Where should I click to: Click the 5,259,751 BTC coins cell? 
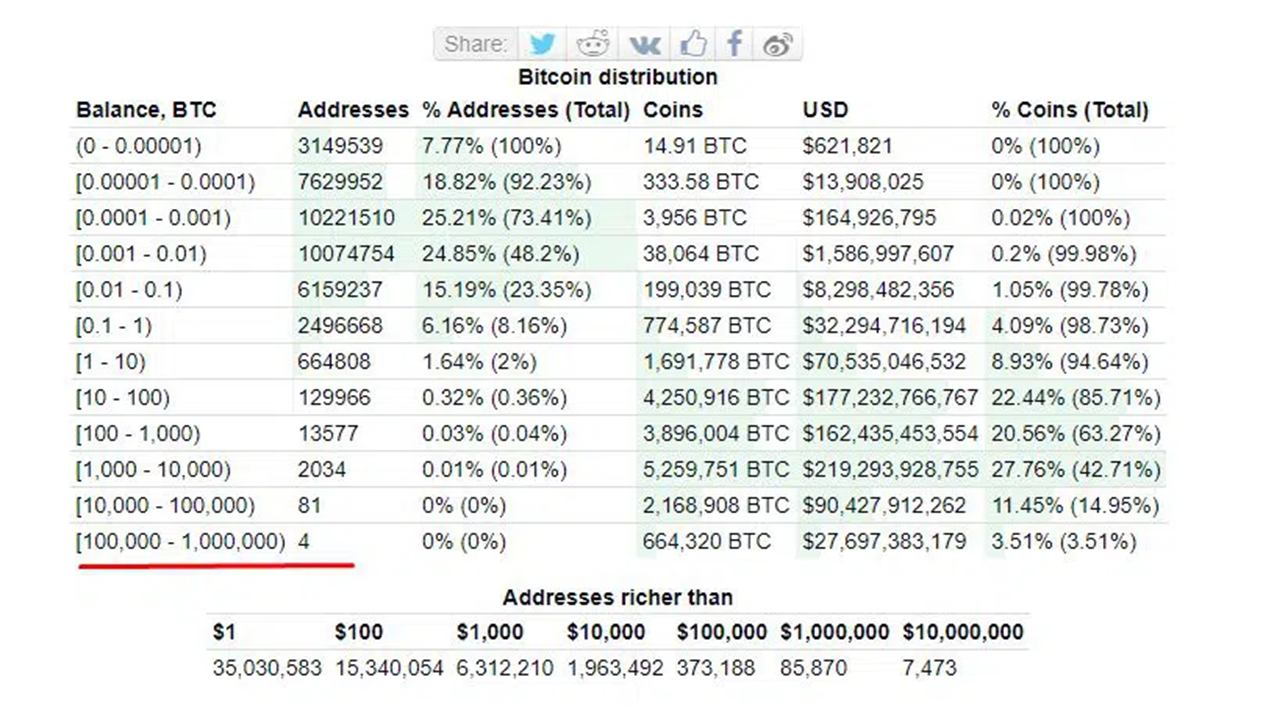pos(716,470)
